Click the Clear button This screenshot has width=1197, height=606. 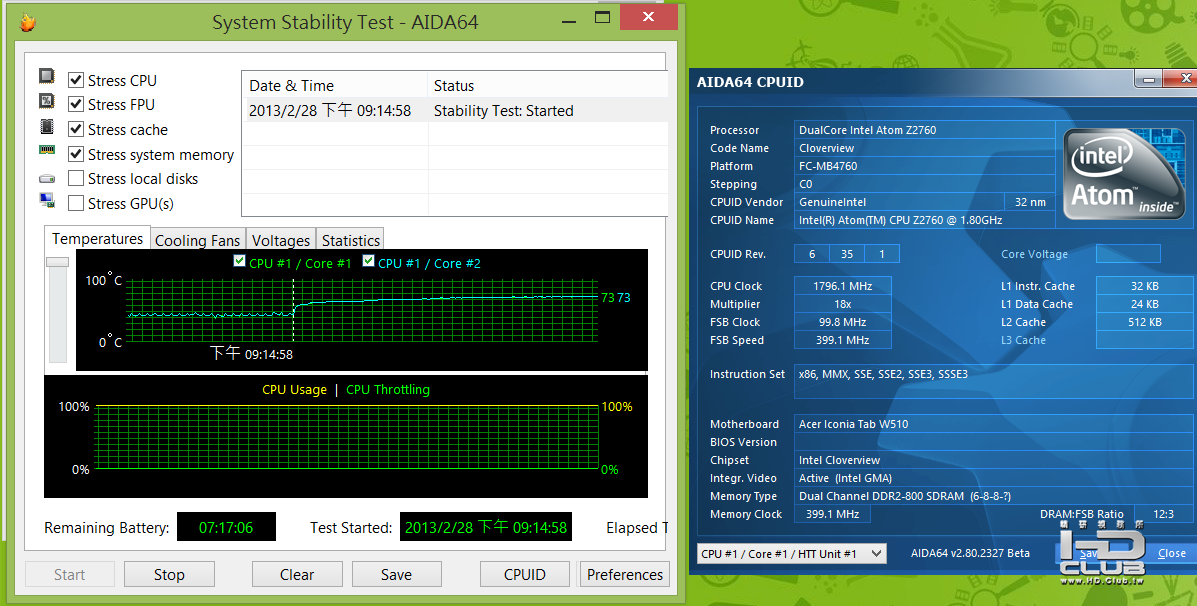(x=297, y=575)
